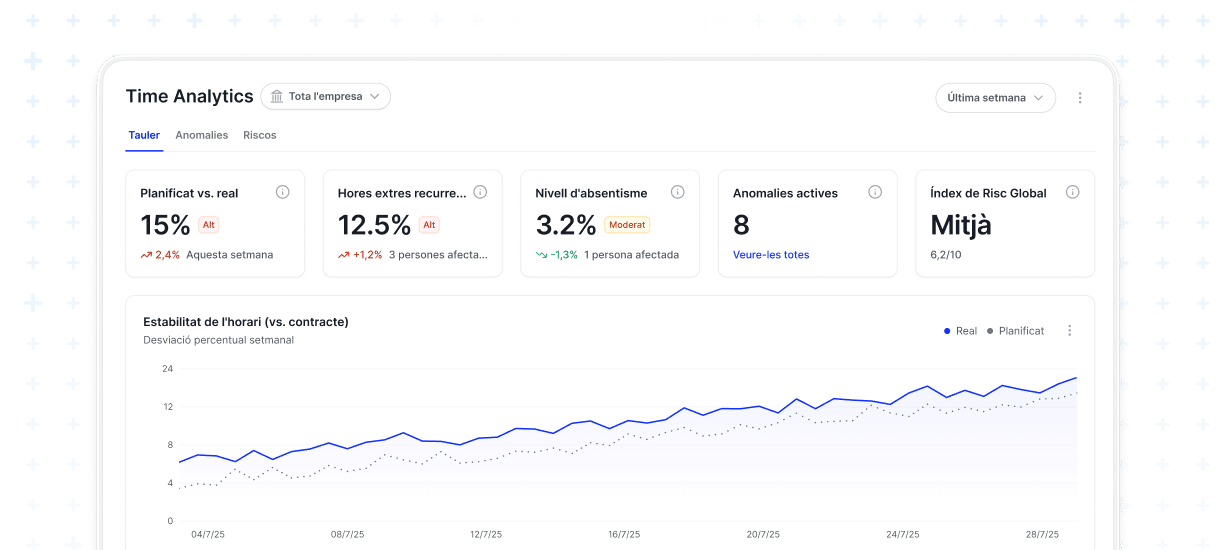Image resolution: width=1216 pixels, height=550 pixels.
Task: Click the y-axis label 12
Action: [168, 407]
